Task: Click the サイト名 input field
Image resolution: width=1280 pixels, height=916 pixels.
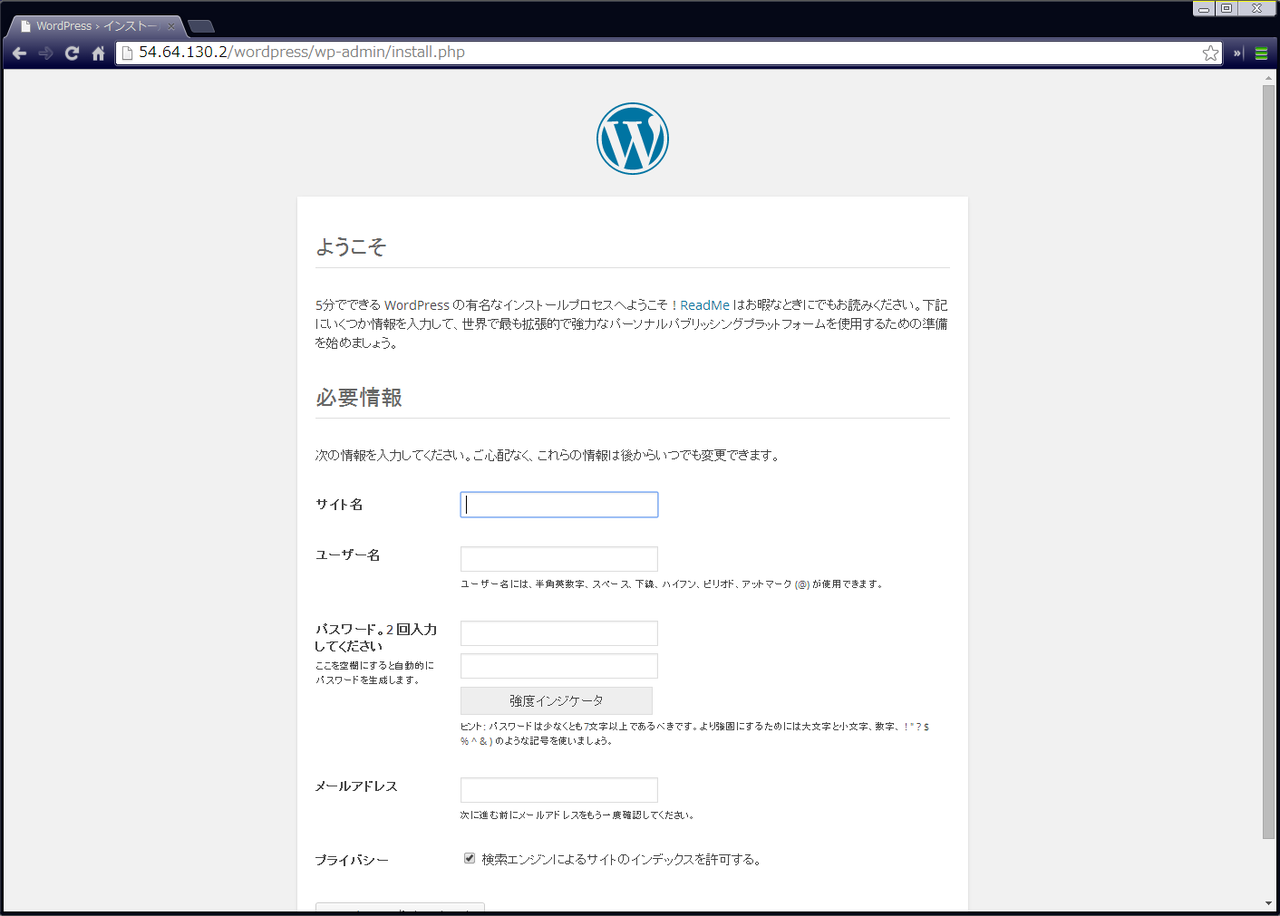Action: click(559, 505)
